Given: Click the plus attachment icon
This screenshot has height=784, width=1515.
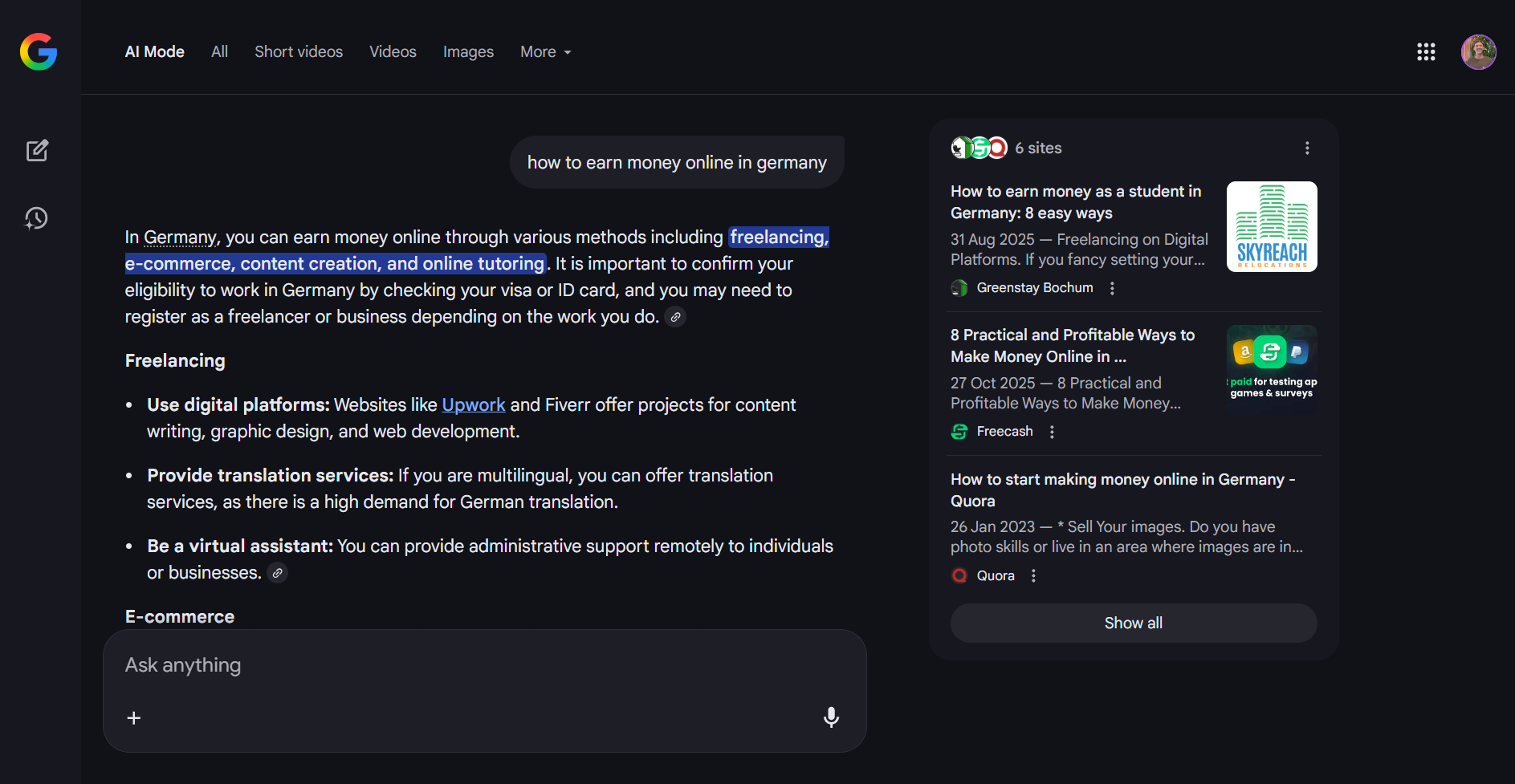Looking at the screenshot, I should coord(134,717).
